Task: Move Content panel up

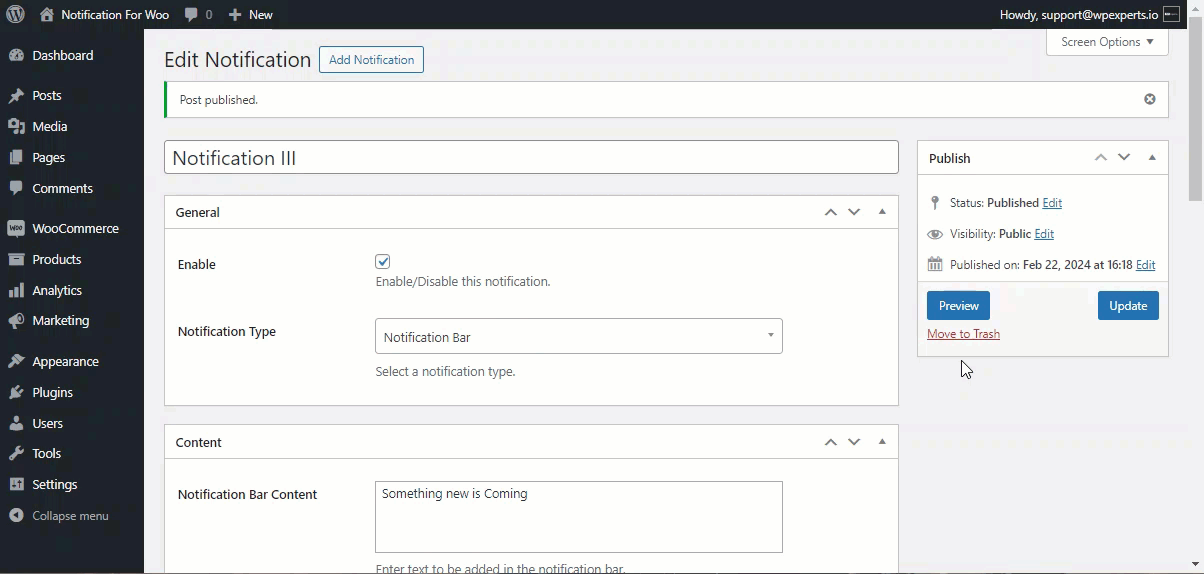Action: coord(830,442)
